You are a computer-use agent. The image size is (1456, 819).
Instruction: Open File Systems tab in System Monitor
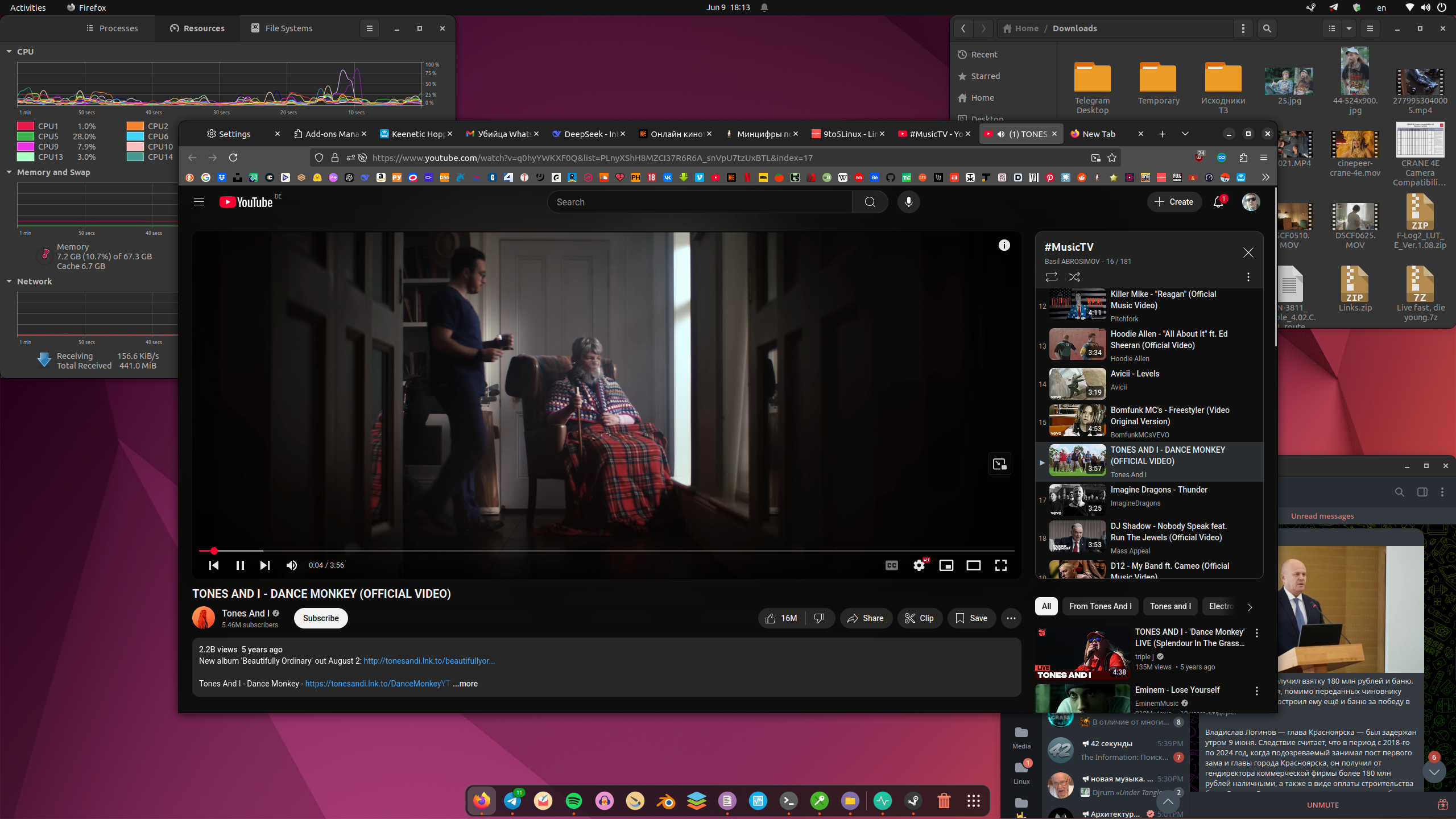pos(282,28)
